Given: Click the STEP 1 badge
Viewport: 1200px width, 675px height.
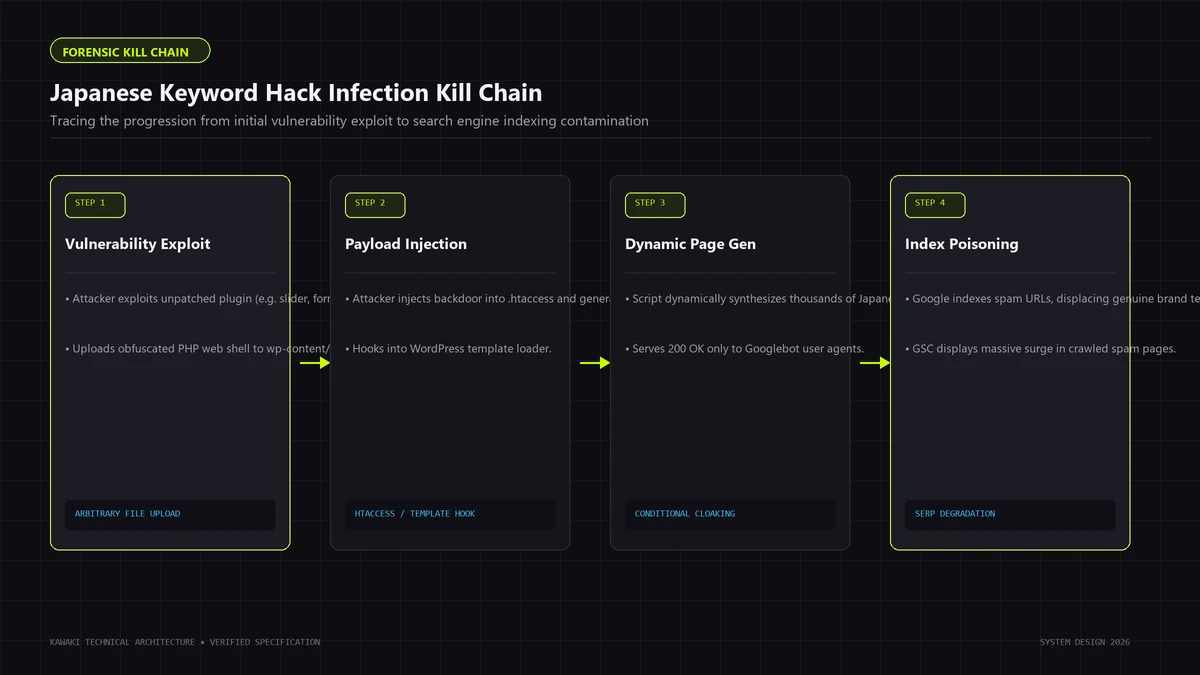Looking at the screenshot, I should click(95, 204).
